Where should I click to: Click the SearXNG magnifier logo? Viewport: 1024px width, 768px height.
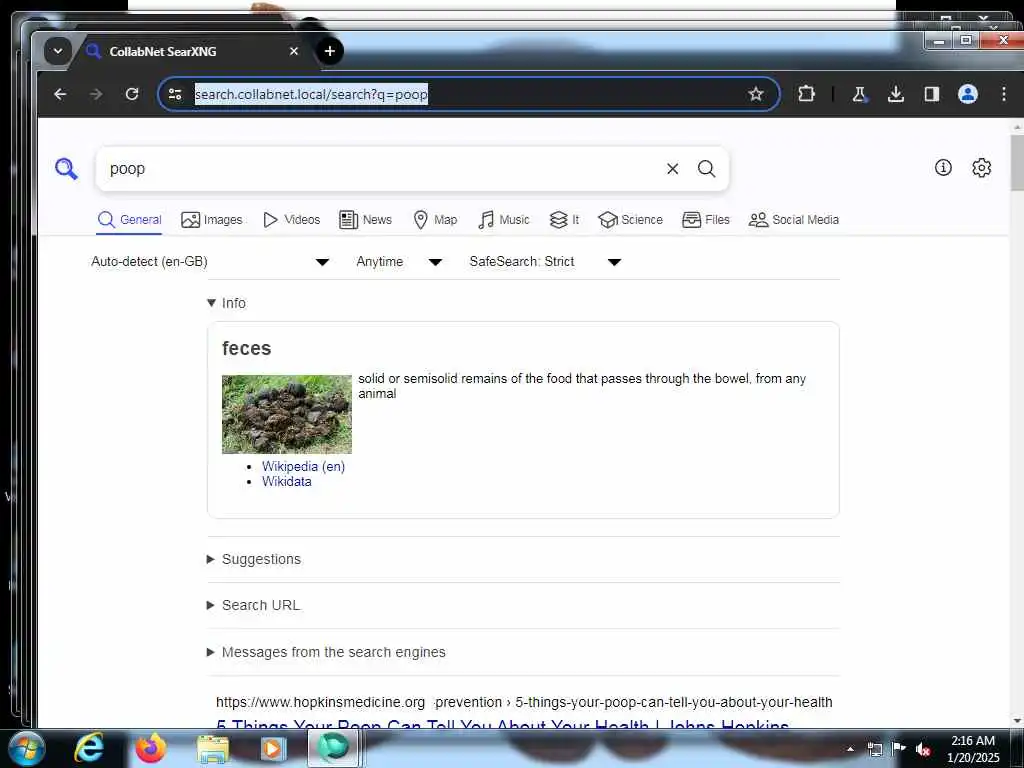click(66, 168)
